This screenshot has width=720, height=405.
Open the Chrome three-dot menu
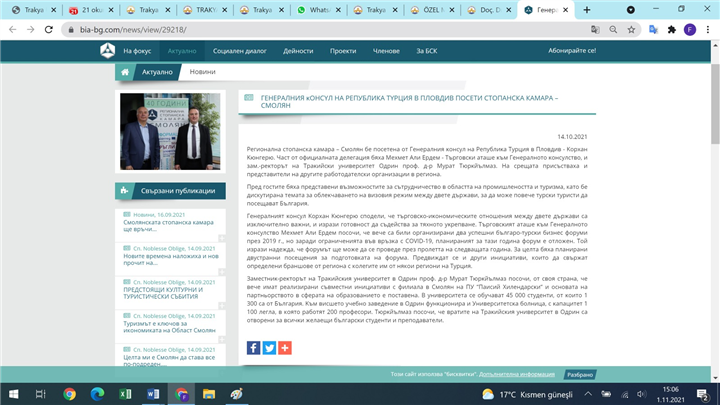[x=708, y=29]
